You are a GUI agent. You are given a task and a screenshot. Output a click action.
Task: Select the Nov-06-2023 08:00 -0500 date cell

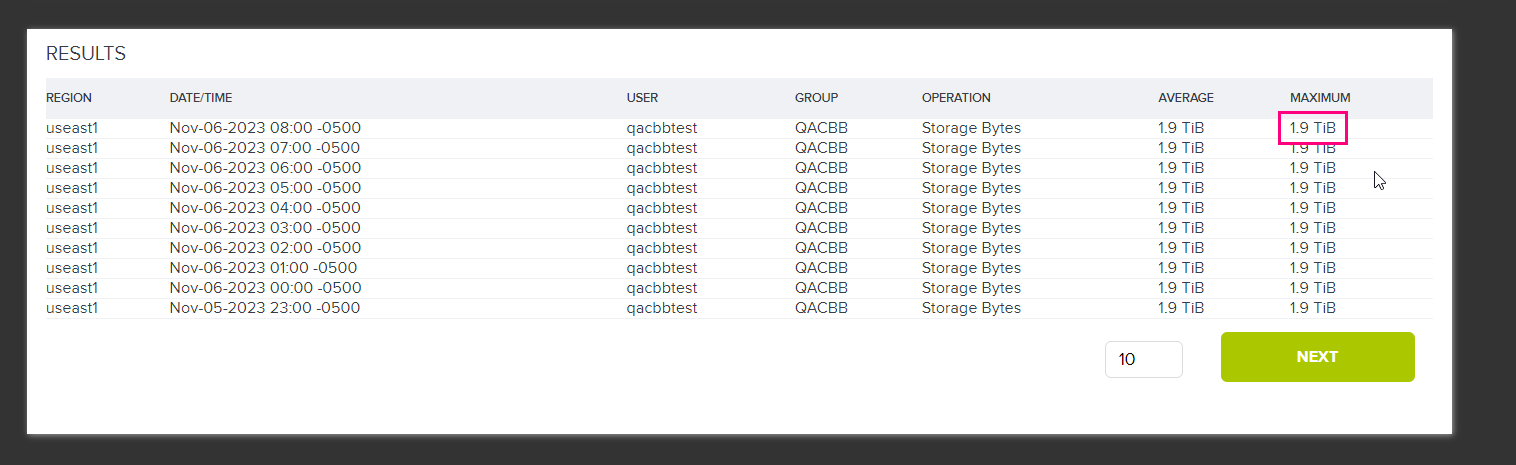[265, 128]
